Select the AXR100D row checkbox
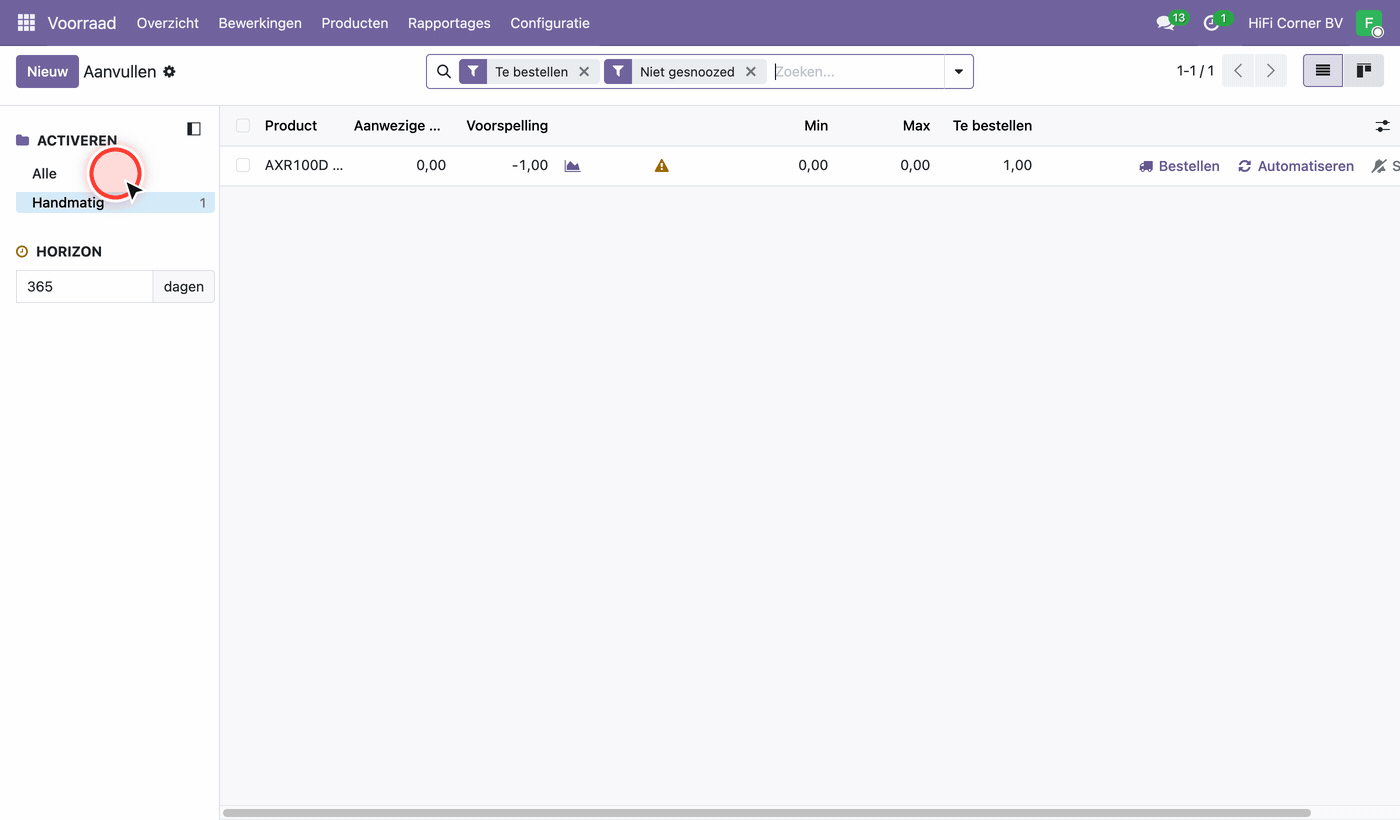Screen dimensions: 1400x820 click(x=243, y=165)
